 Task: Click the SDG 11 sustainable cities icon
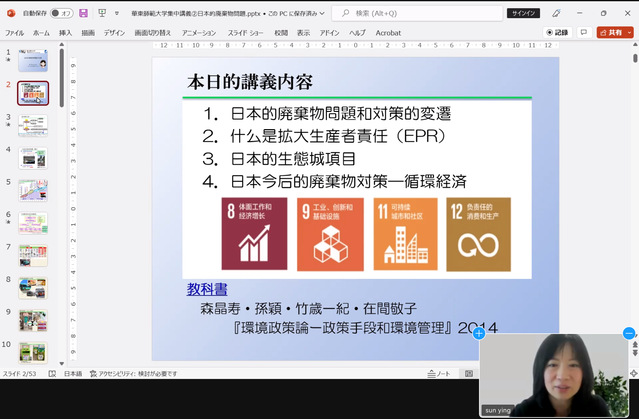(x=405, y=234)
